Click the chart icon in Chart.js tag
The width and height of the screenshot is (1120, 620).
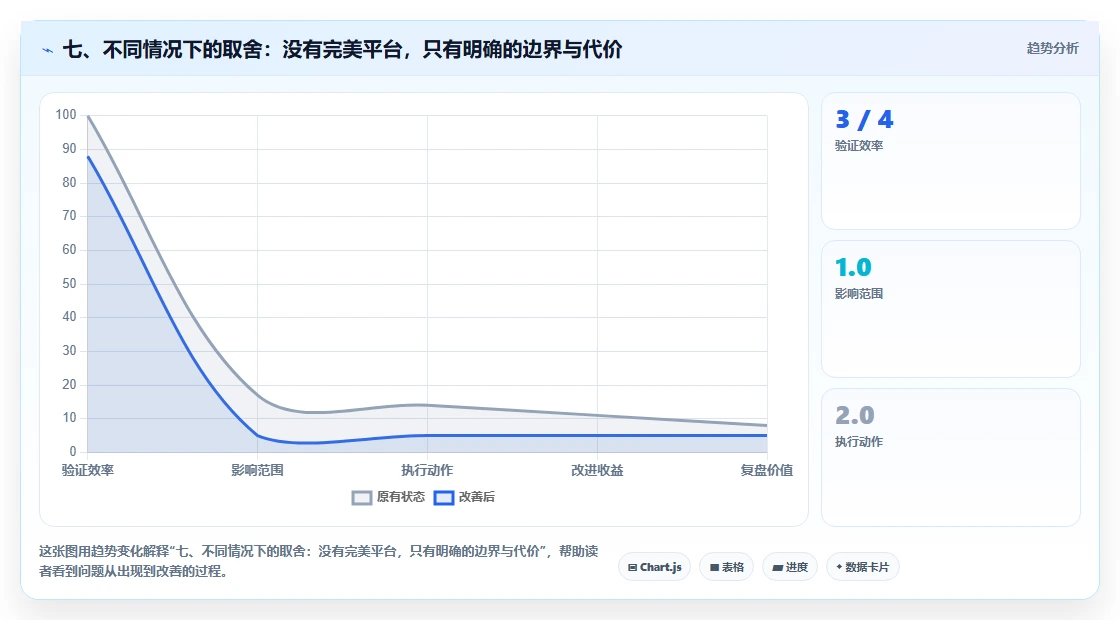632,567
